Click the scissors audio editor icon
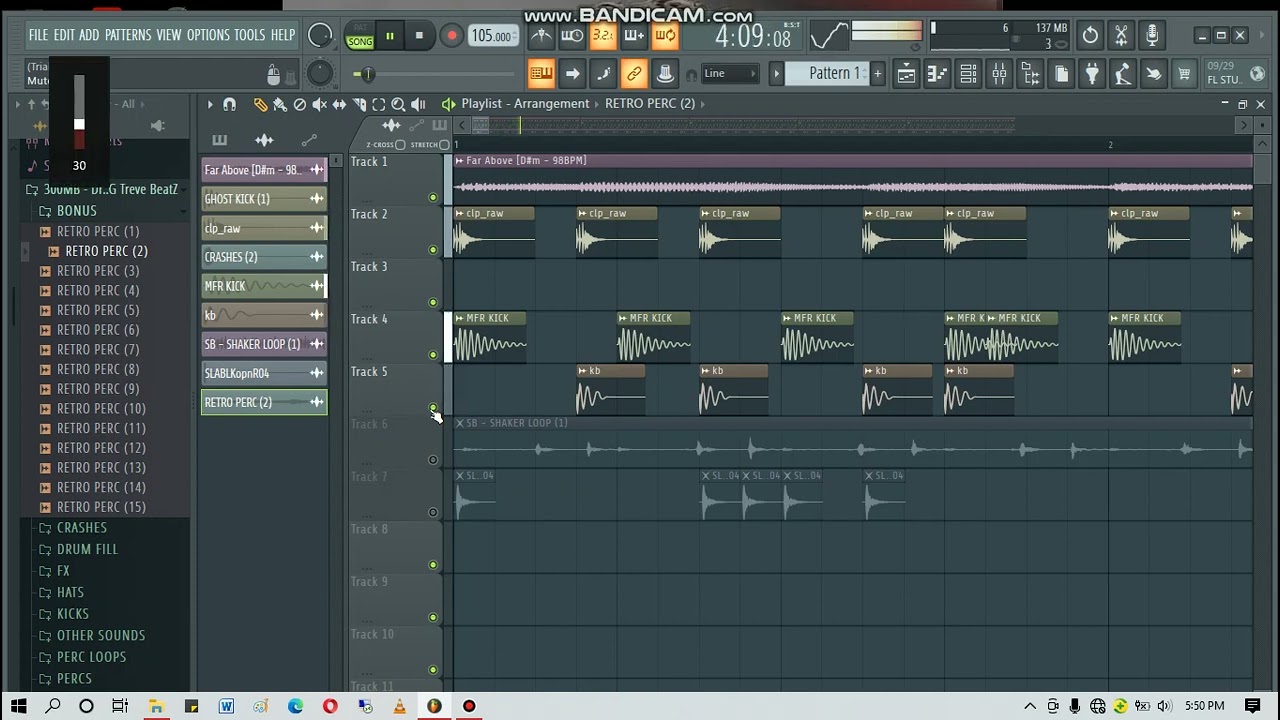This screenshot has height=720, width=1280. [1122, 36]
